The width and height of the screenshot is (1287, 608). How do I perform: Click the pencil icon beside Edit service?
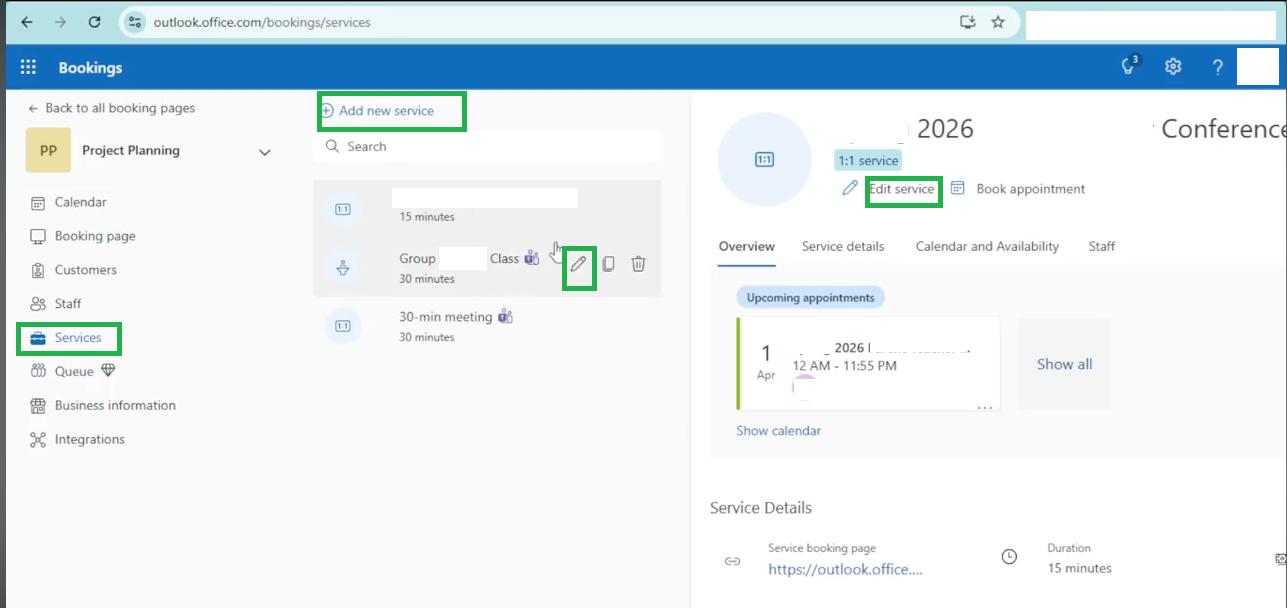850,188
